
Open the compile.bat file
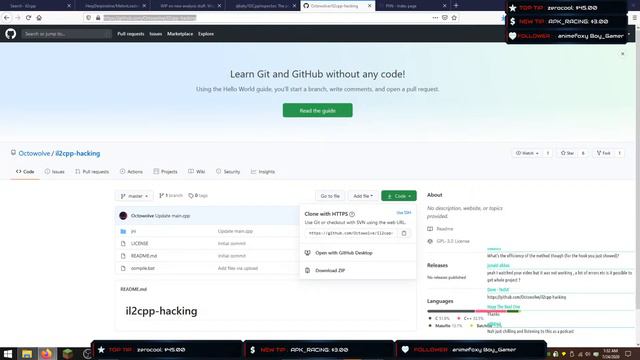point(142,269)
